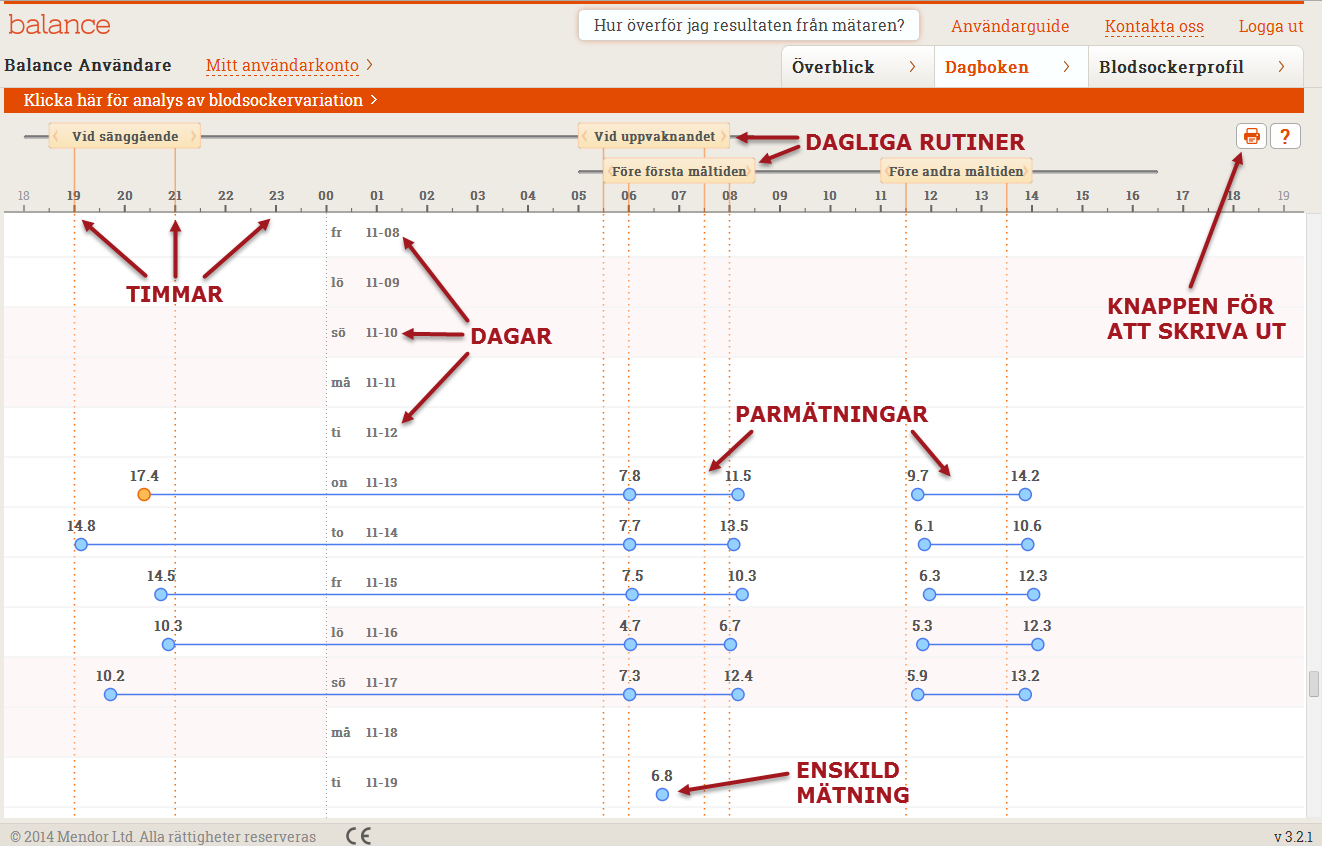This screenshot has height=846, width=1322.
Task: Click the 7.8 measurement point on 11-13
Action: tap(629, 494)
